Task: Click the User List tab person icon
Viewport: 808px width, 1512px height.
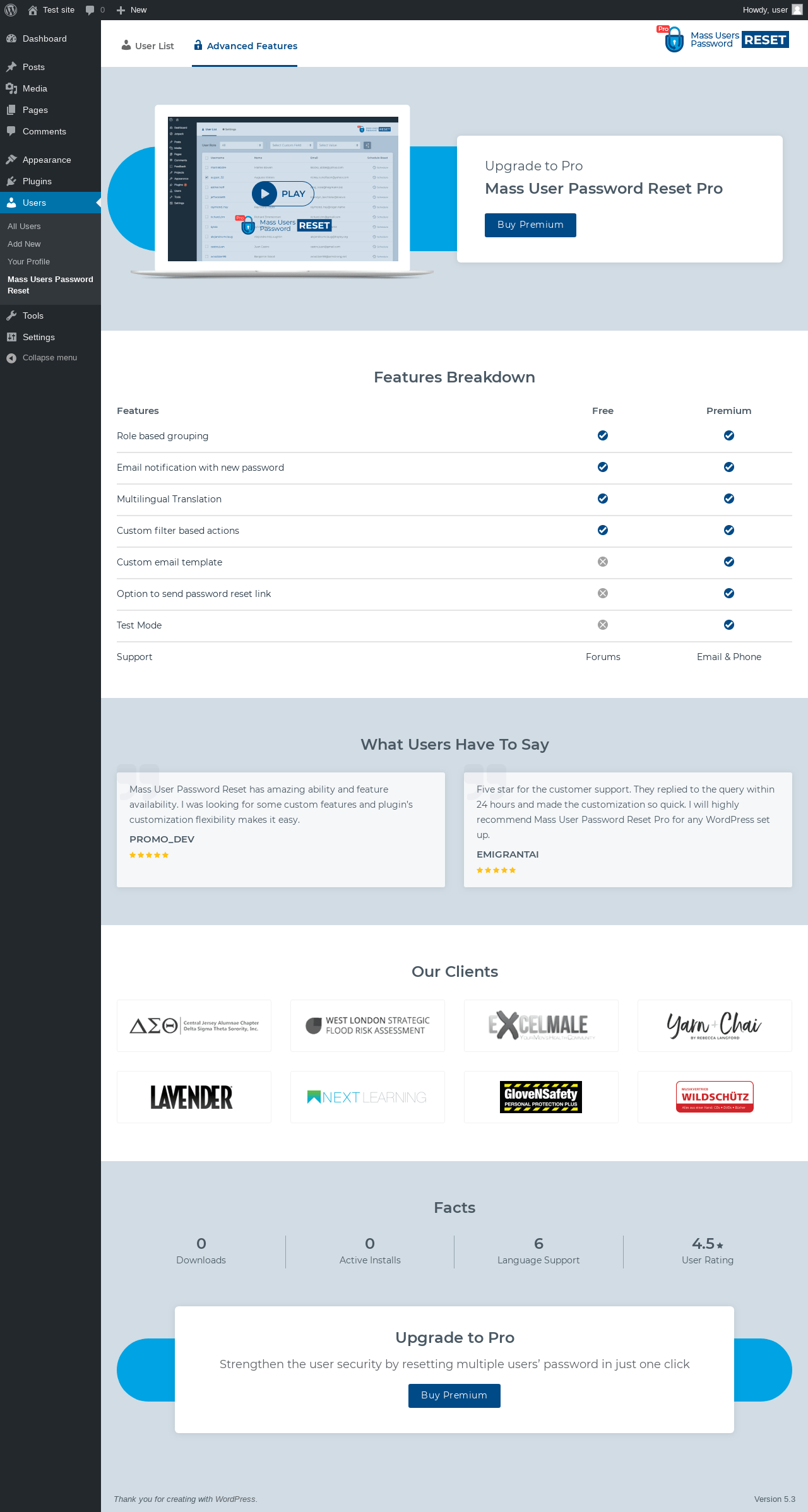Action: point(126,45)
